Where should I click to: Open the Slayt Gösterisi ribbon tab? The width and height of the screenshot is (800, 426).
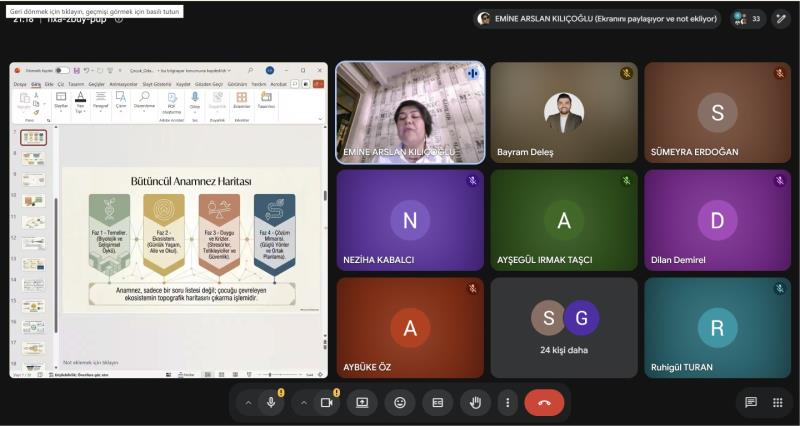pyautogui.click(x=157, y=84)
